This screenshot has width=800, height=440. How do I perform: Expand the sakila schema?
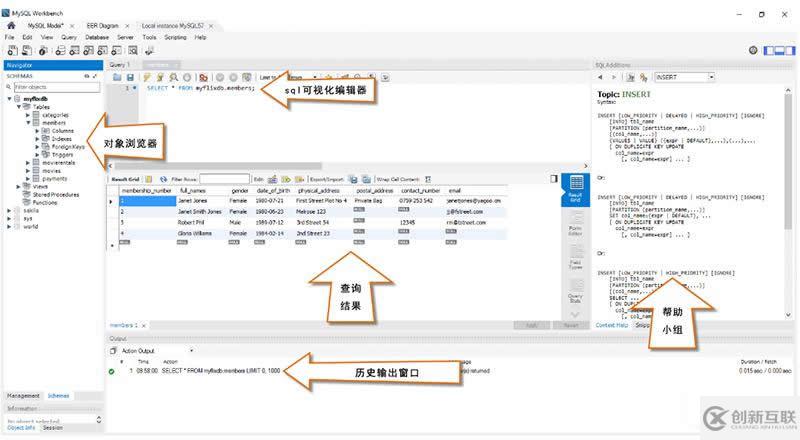tap(9, 210)
